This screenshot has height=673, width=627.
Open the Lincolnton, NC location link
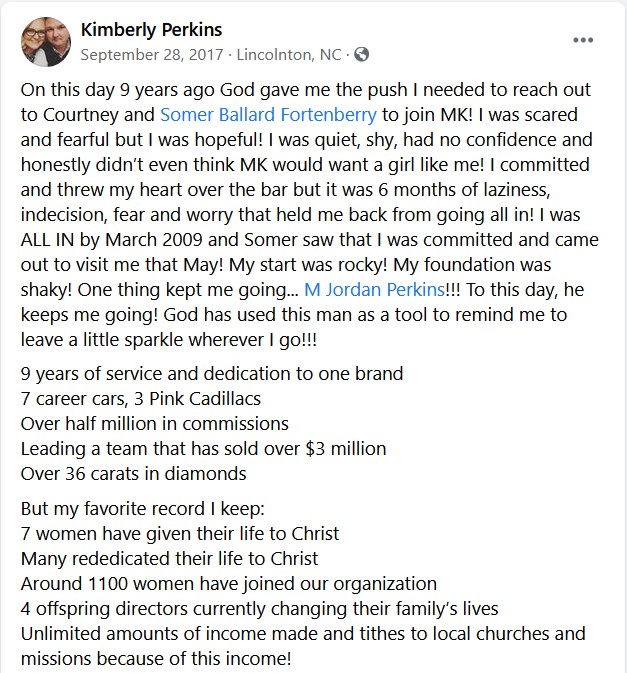click(289, 55)
